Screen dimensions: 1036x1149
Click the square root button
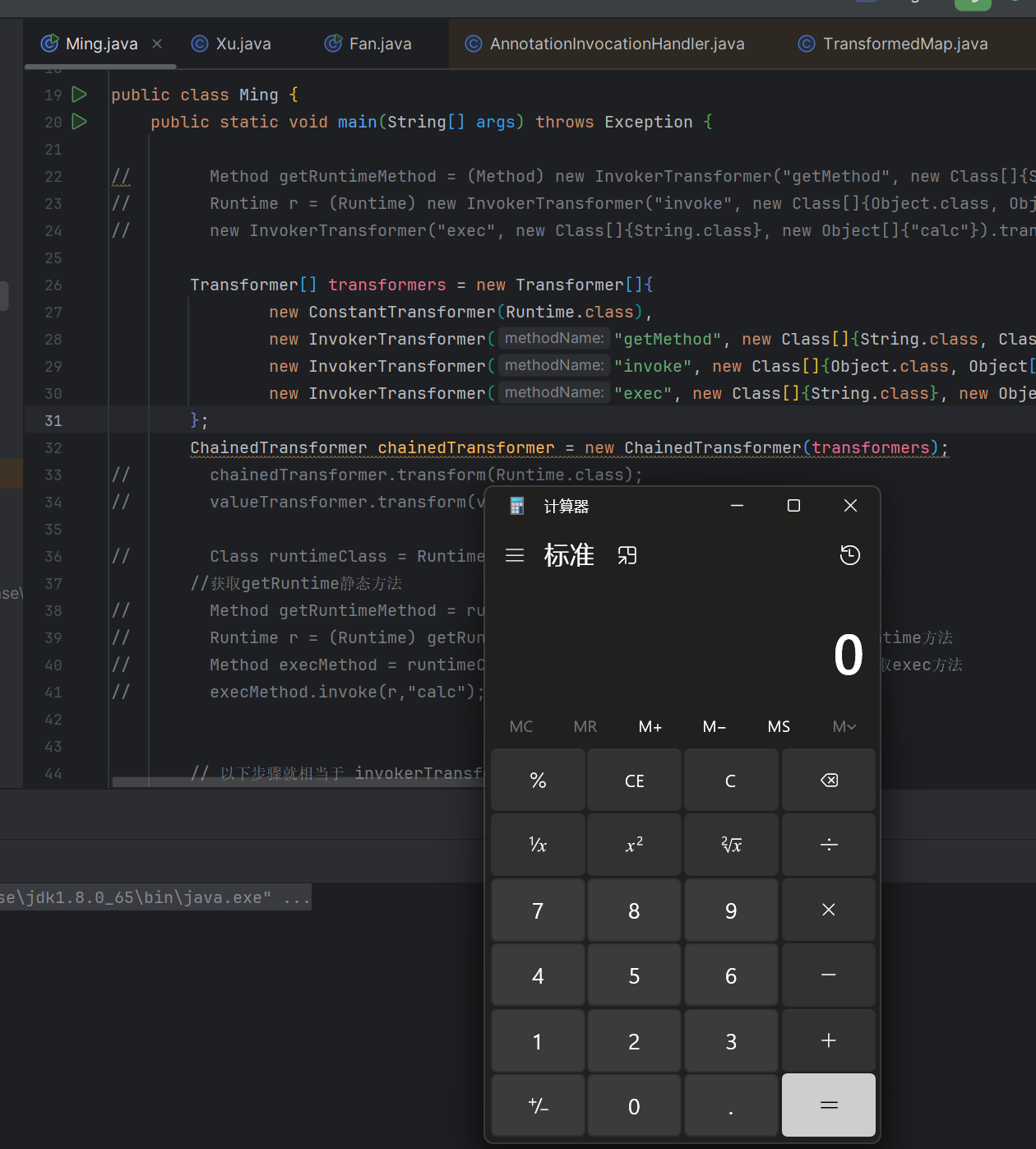tap(731, 845)
